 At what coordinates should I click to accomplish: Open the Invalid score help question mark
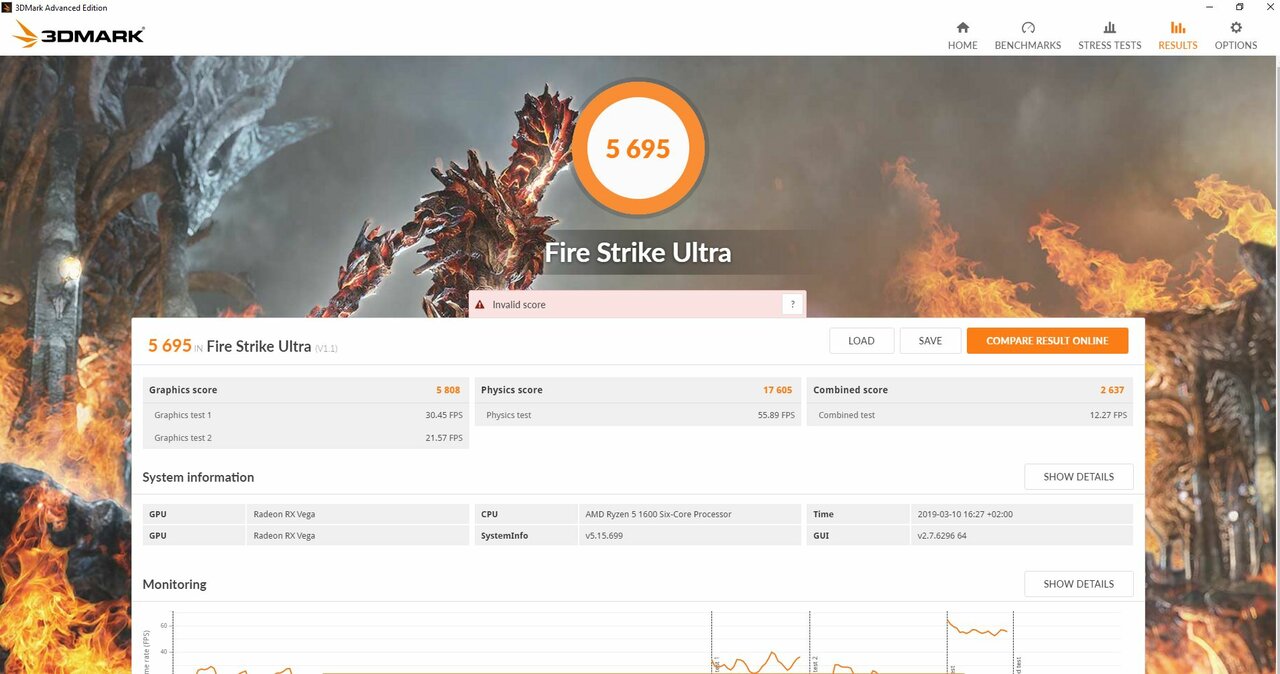(792, 304)
